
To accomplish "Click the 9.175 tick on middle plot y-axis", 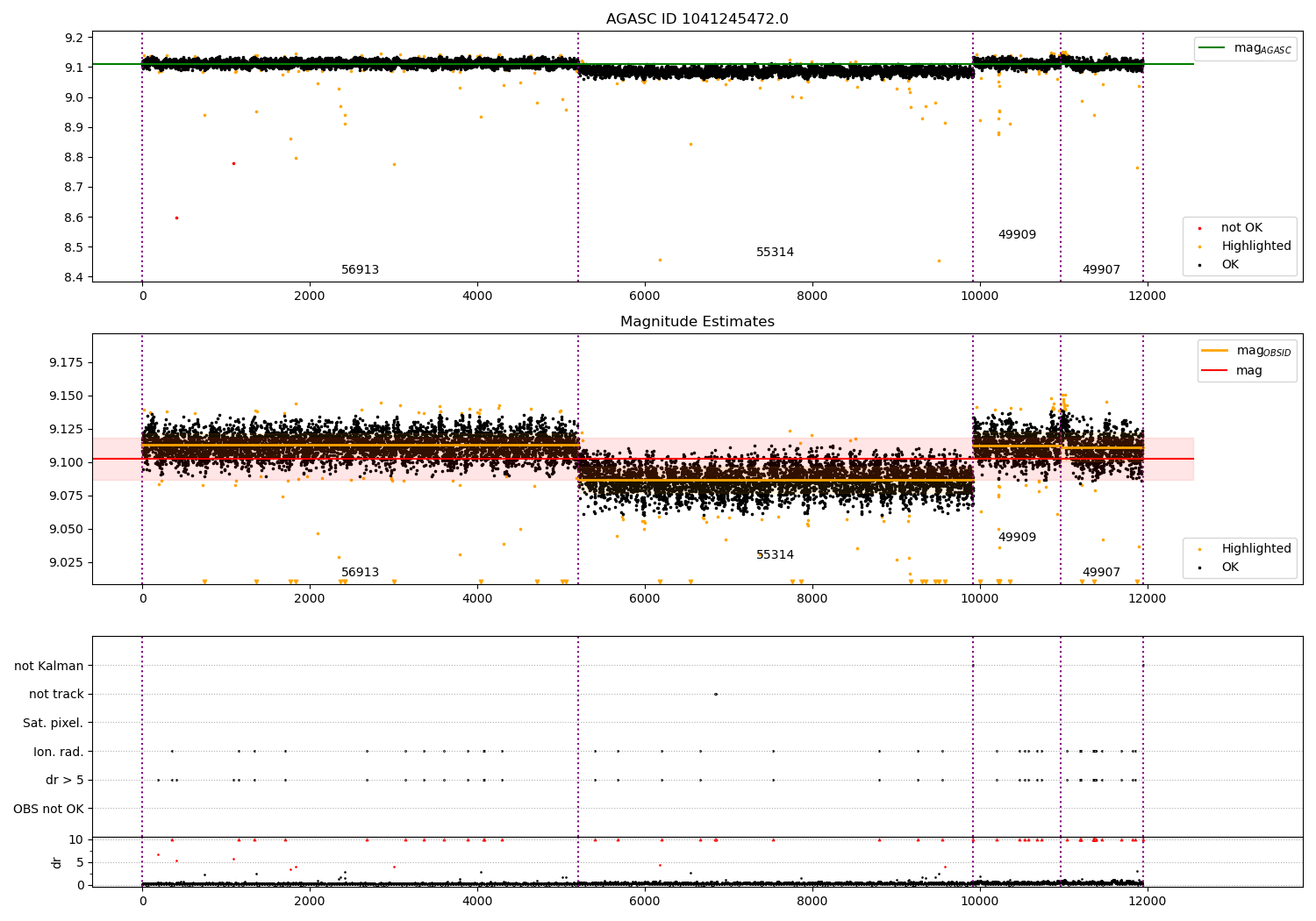I will 66,362.
